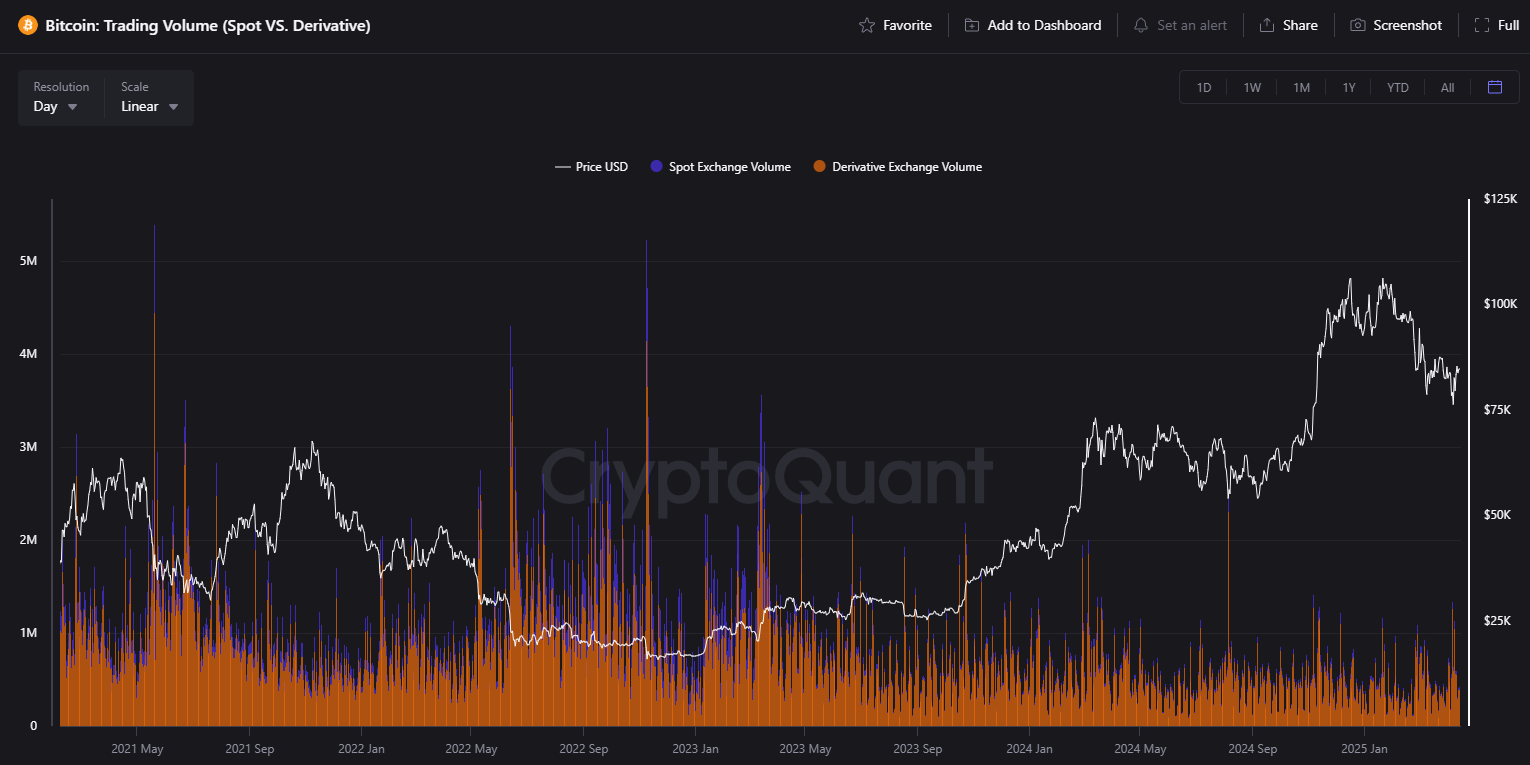
Task: Take a chart Screenshot via camera icon
Action: pyautogui.click(x=1358, y=25)
